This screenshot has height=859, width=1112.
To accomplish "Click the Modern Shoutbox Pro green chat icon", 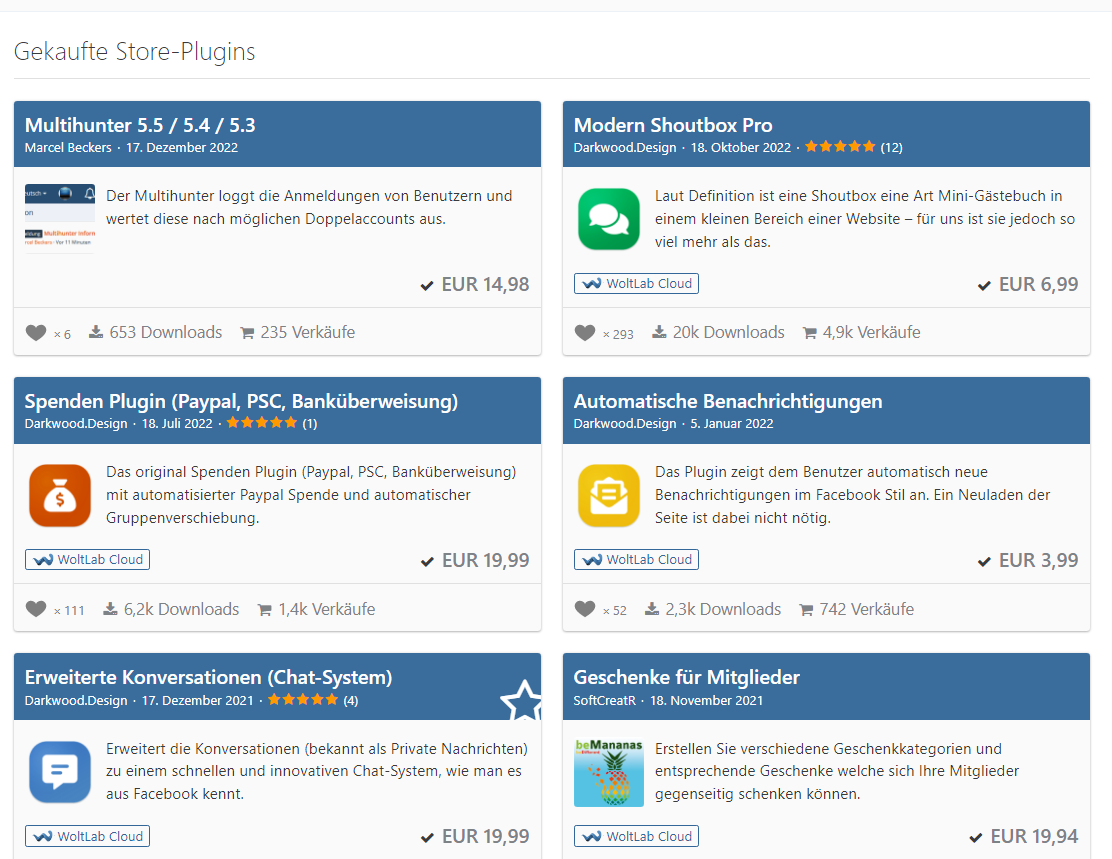I will click(608, 219).
